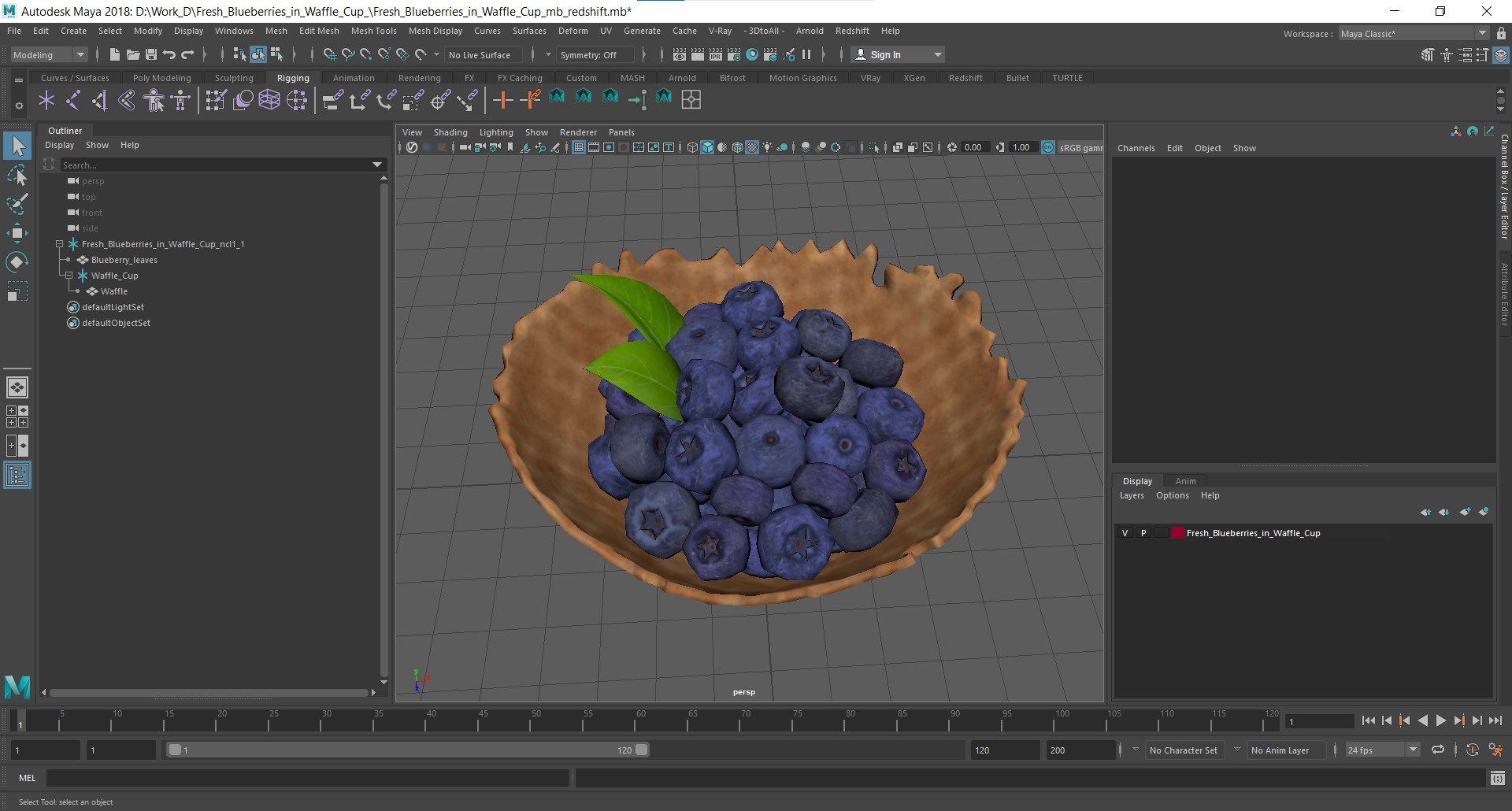The height and width of the screenshot is (811, 1512).
Task: Switch to the Poly Modeling shelf tab
Action: (x=162, y=78)
